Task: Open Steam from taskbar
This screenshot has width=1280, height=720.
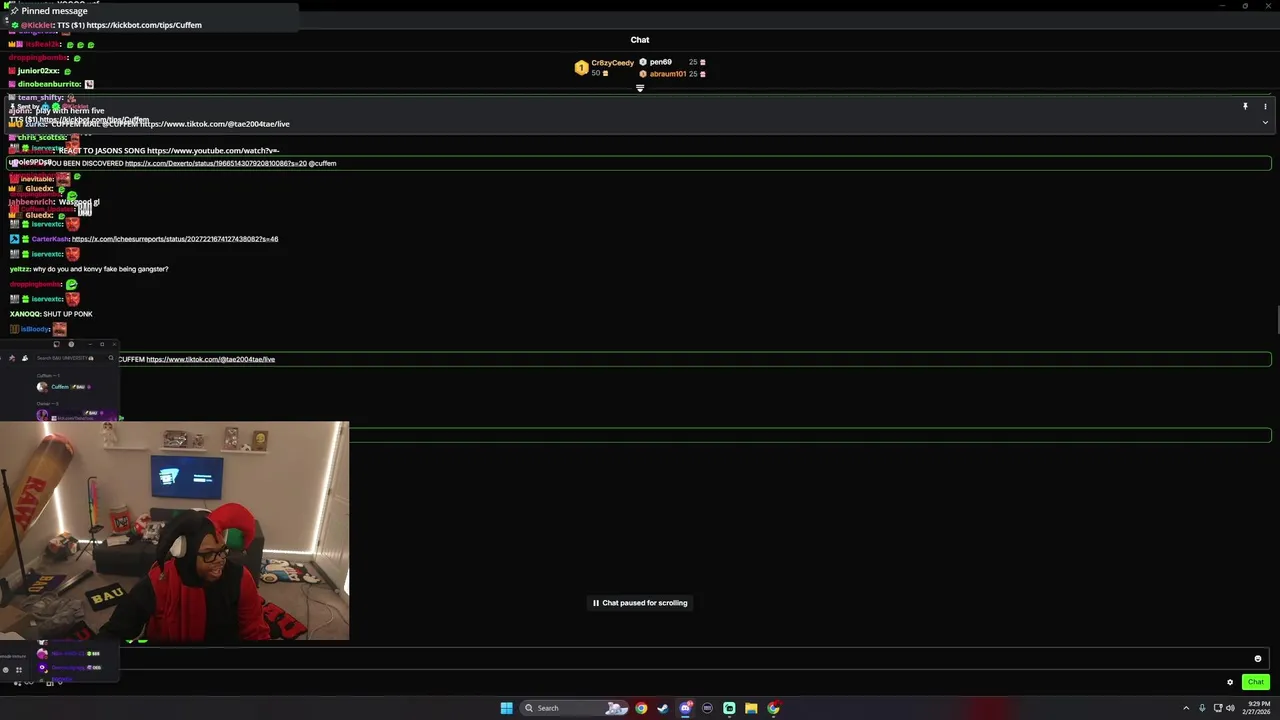Action: (x=663, y=708)
